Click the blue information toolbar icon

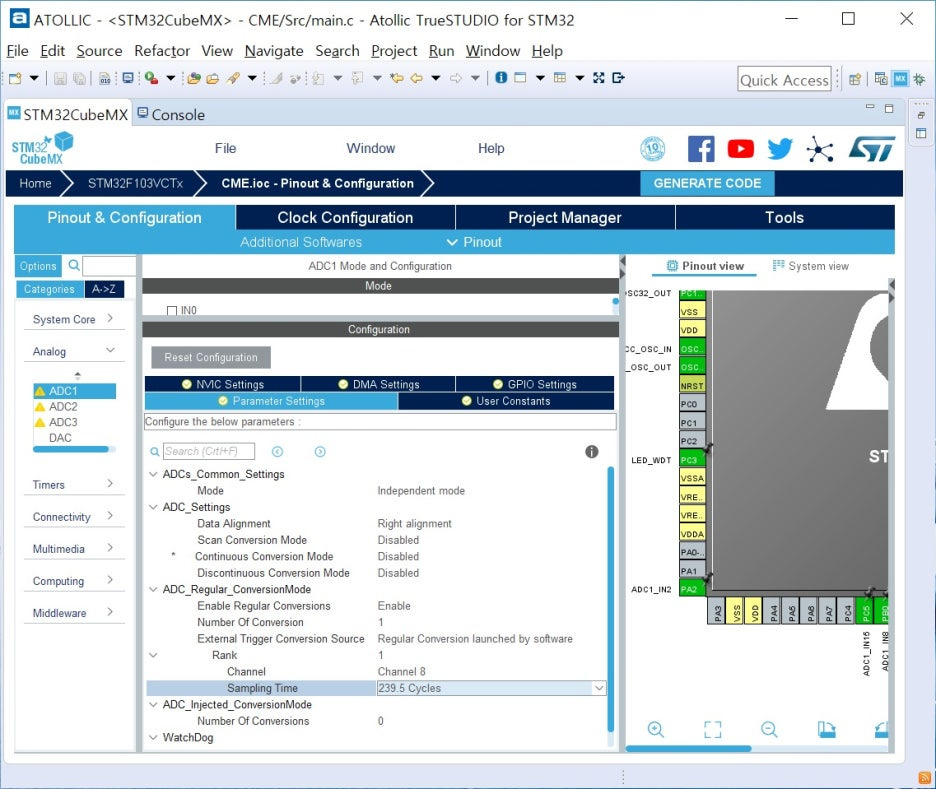[501, 78]
